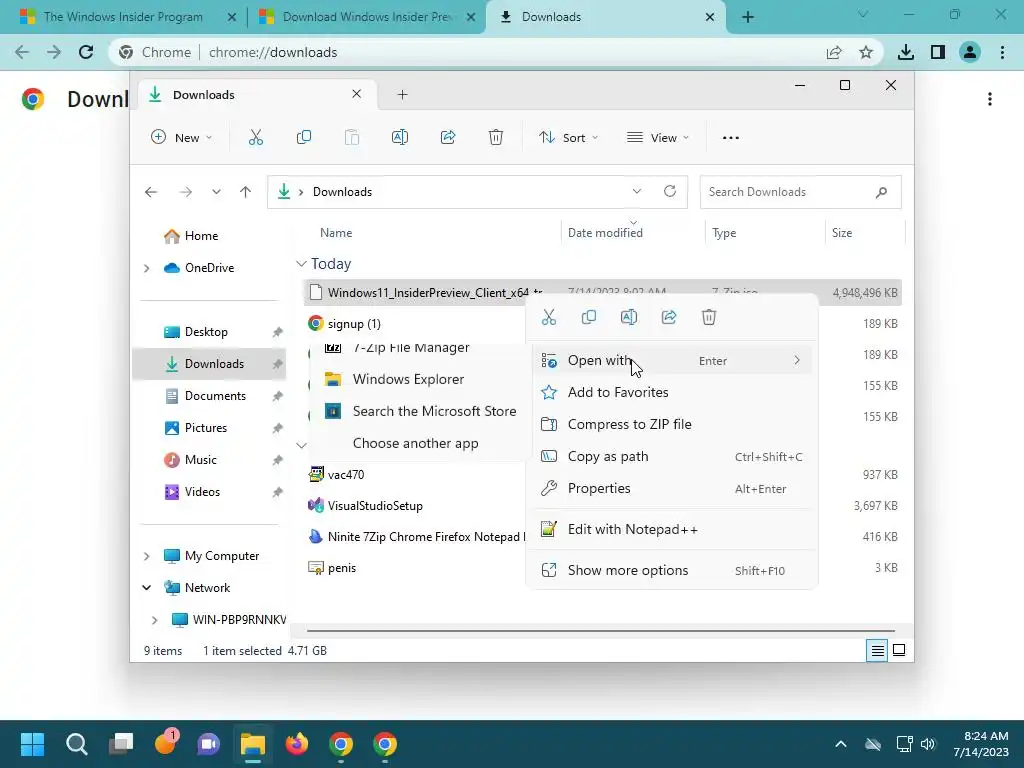The width and height of the screenshot is (1024, 768).
Task: Sort by Size column header
Action: [865, 232]
